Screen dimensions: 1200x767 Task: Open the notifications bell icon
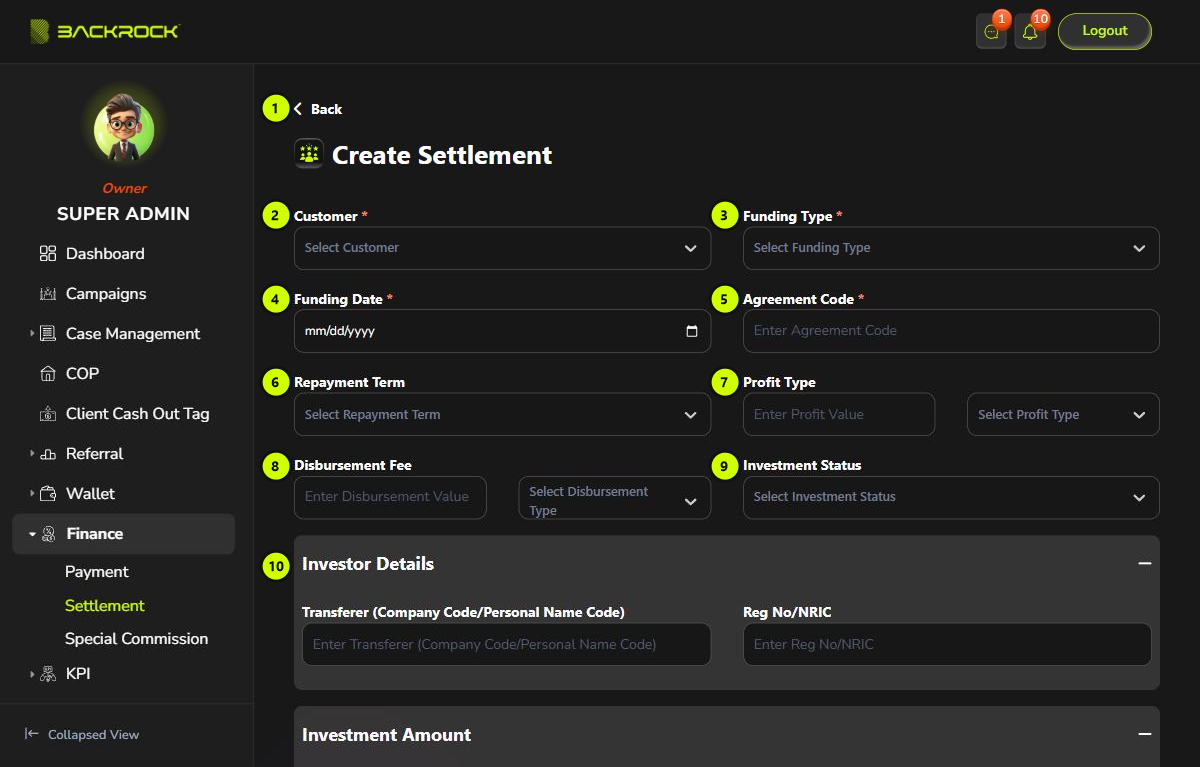[x=1030, y=32]
